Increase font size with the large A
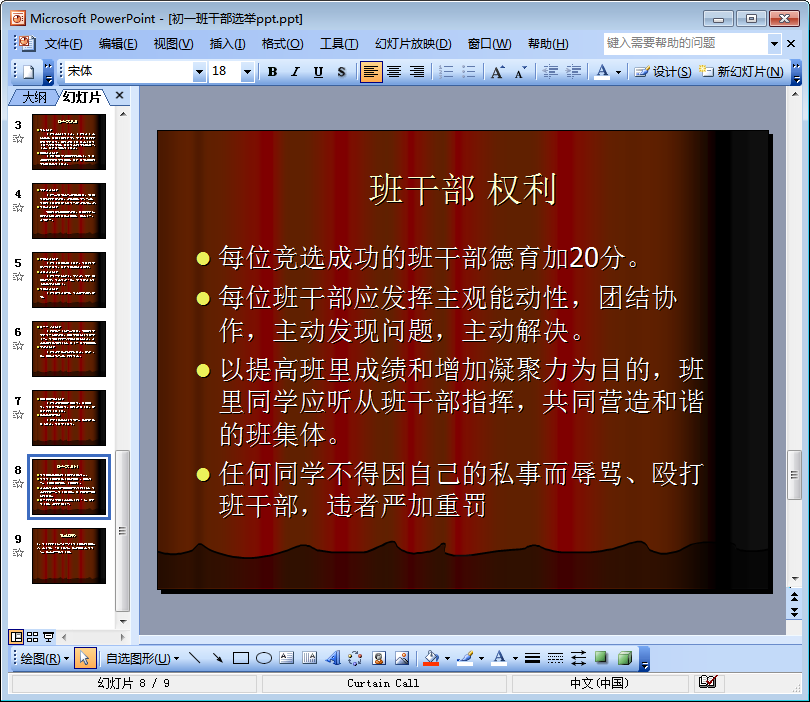810x702 pixels. tap(497, 72)
